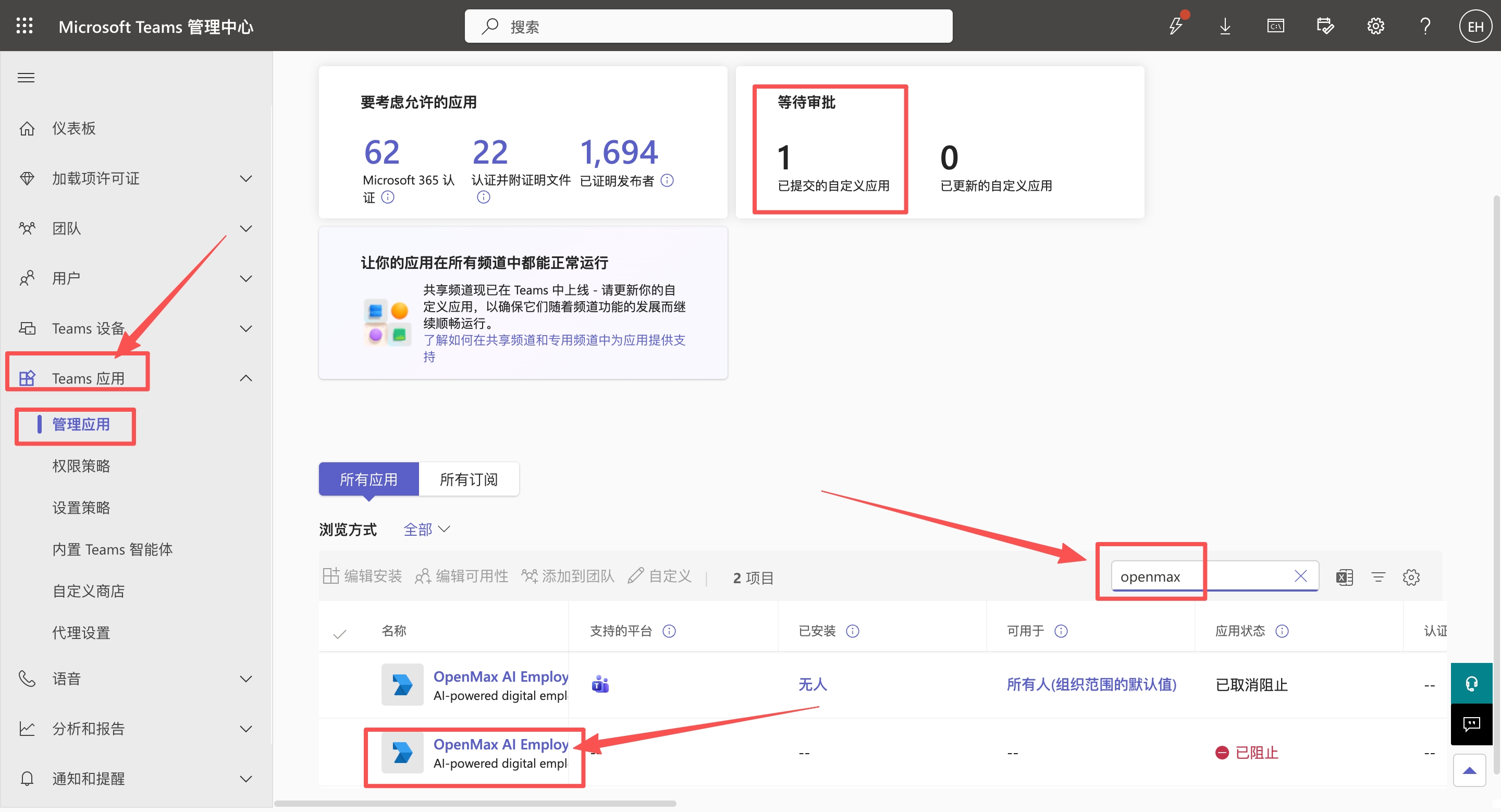The height and width of the screenshot is (812, 1501).
Task: Show info for publisher attested documents
Action: pyautogui.click(x=483, y=197)
